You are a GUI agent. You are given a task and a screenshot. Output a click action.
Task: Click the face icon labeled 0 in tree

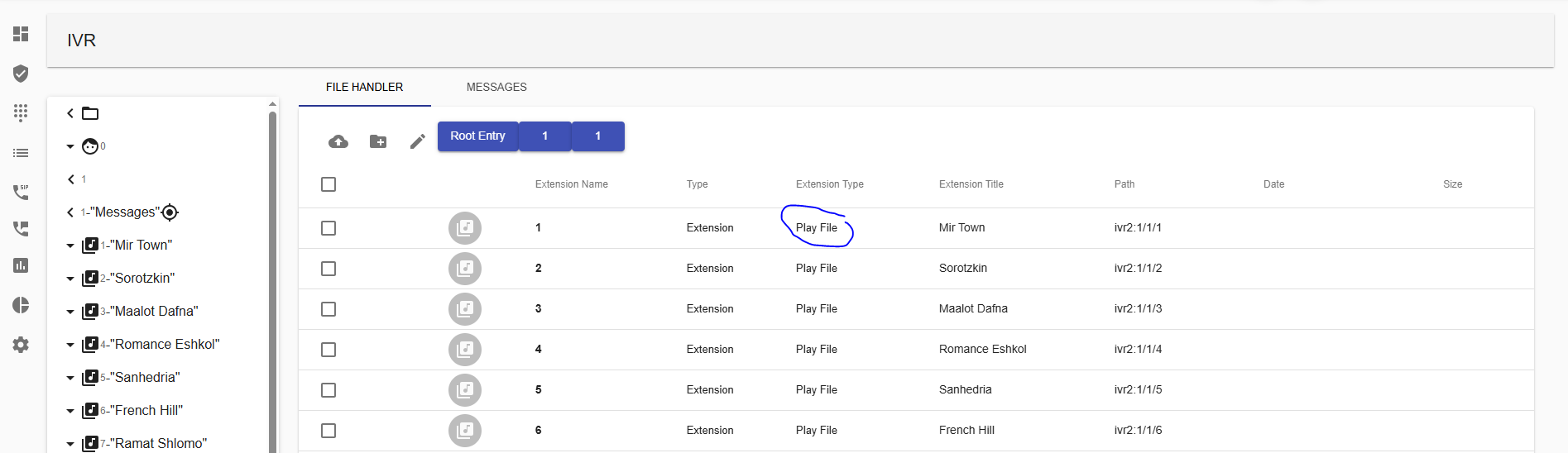[x=90, y=146]
